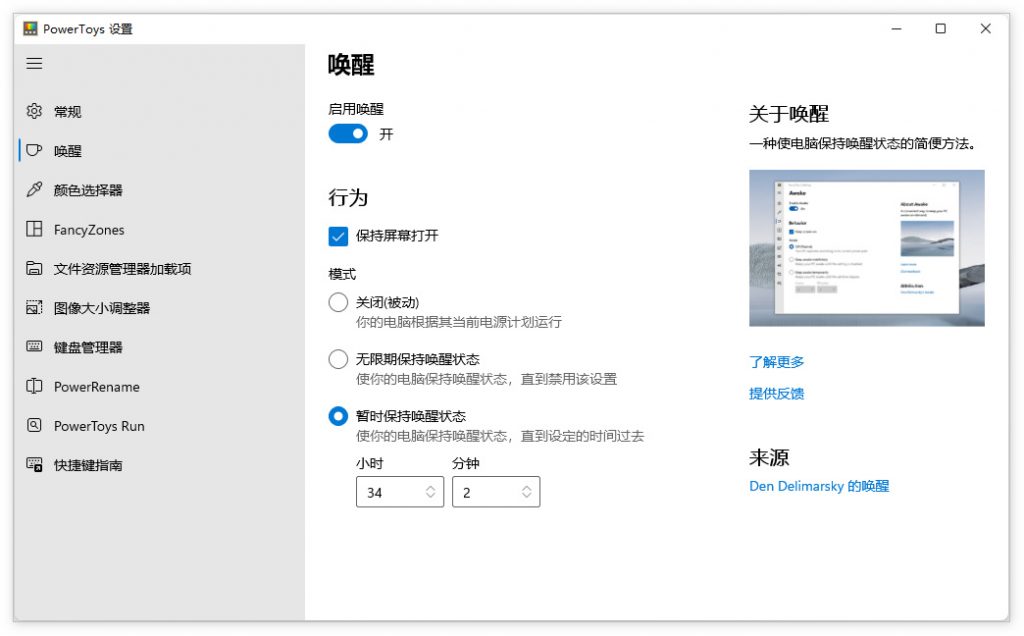1024x636 pixels.
Task: Collapse the navigation with the hamburger menu
Action: pyautogui.click(x=33, y=63)
